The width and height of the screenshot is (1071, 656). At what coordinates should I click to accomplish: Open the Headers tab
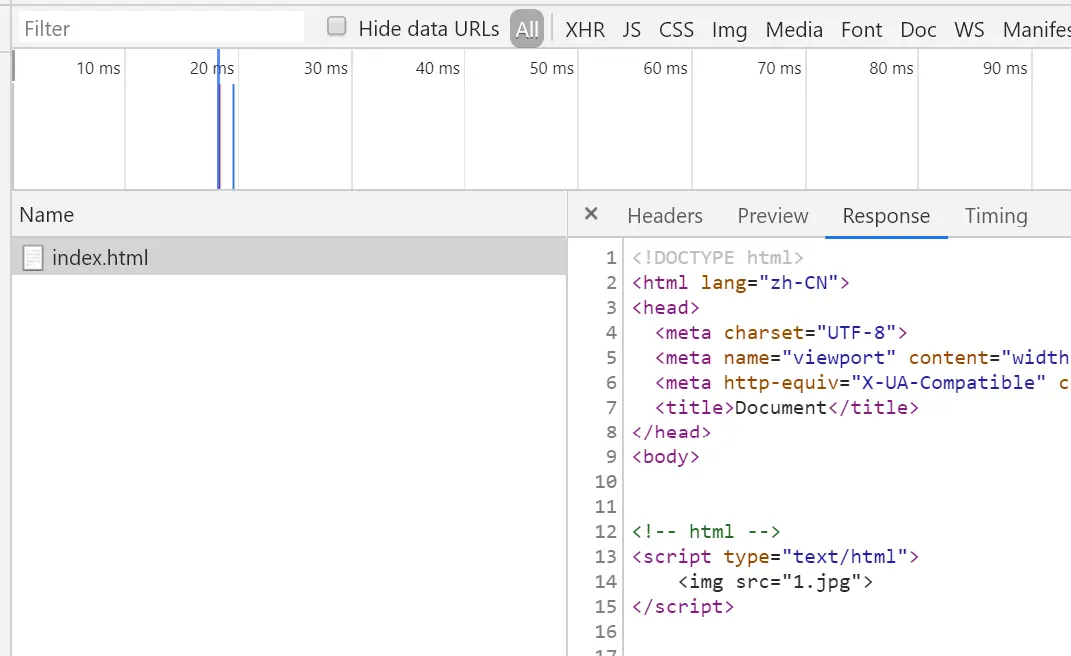[x=665, y=216]
